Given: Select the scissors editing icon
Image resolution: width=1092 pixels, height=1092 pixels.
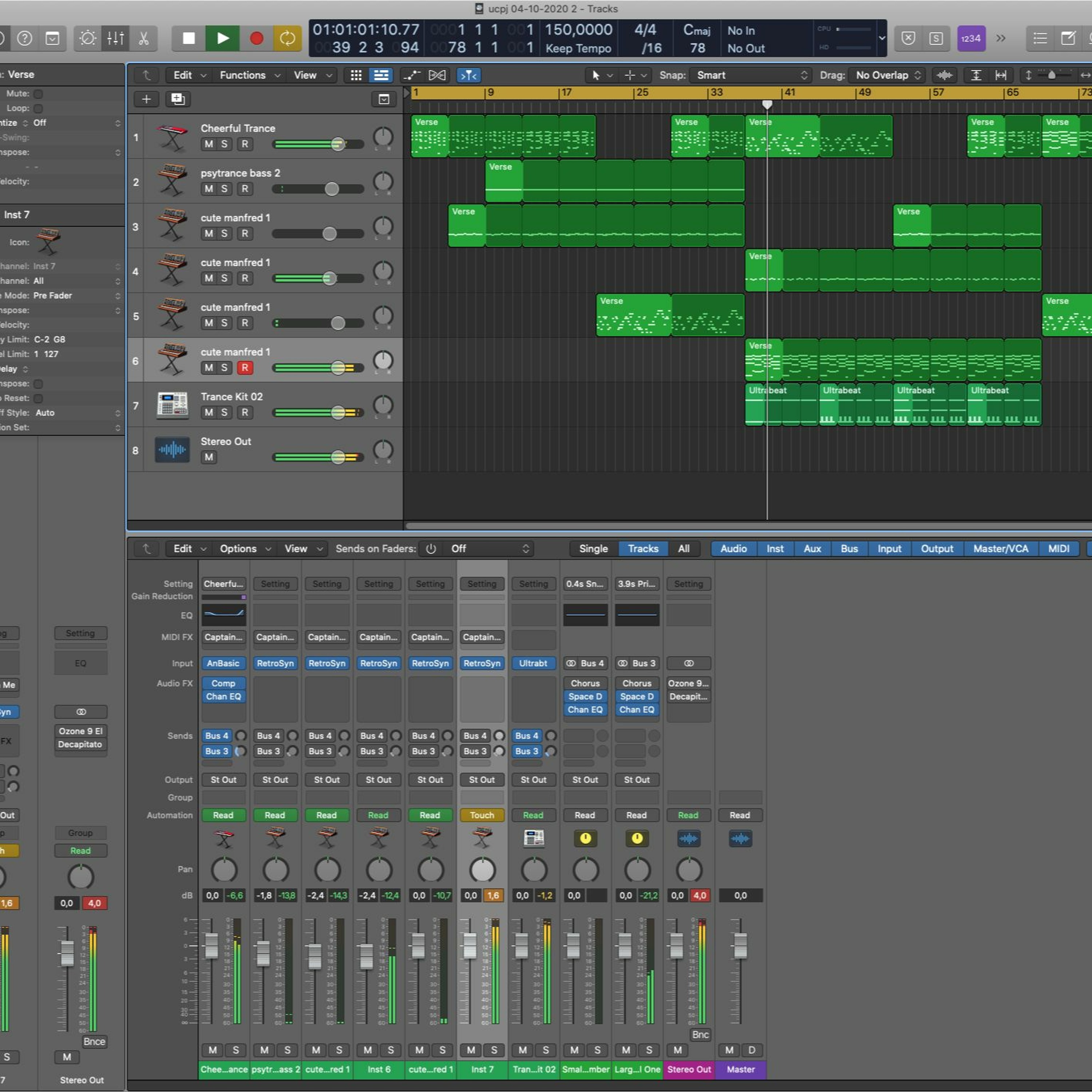Looking at the screenshot, I should tap(143, 39).
